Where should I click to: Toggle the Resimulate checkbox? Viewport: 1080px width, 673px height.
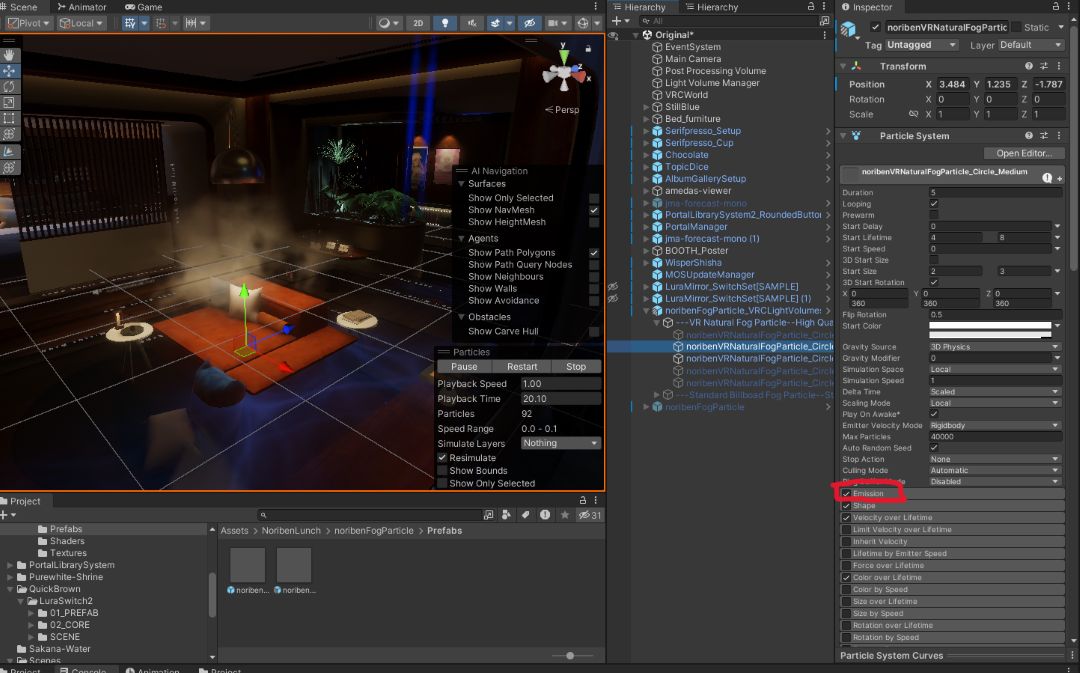click(x=442, y=457)
